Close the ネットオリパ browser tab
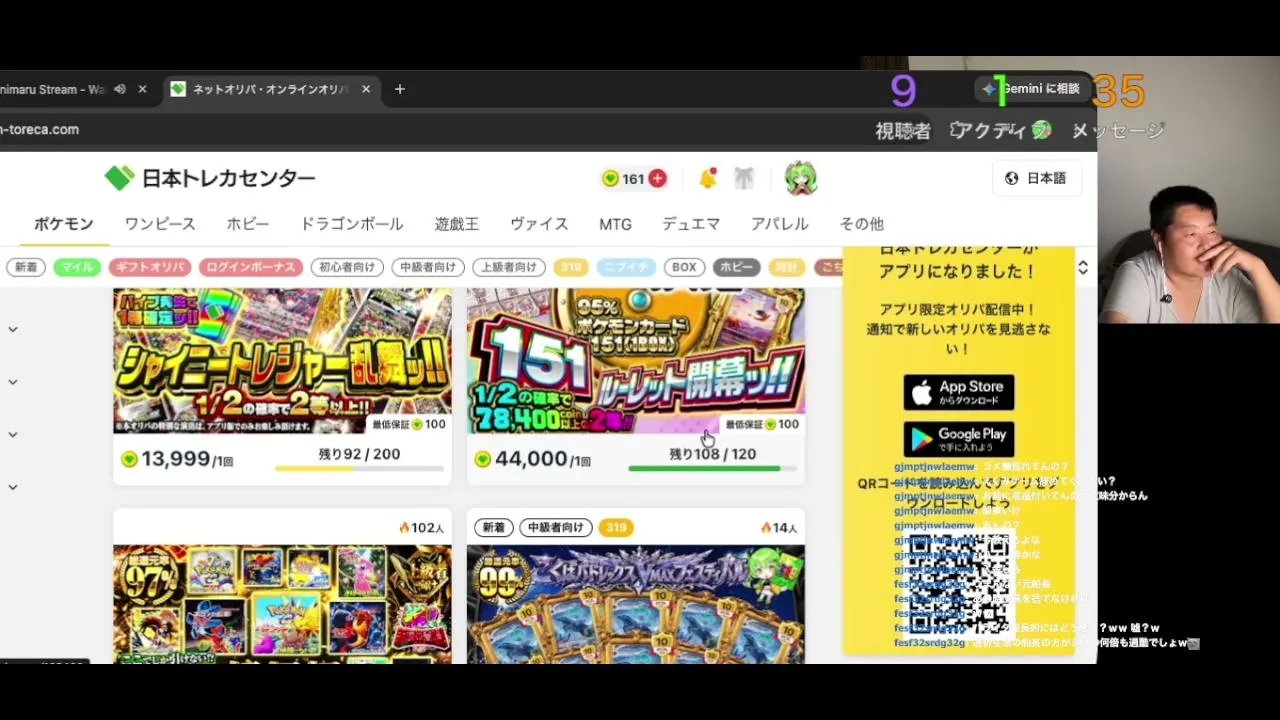The image size is (1280, 720). [366, 89]
